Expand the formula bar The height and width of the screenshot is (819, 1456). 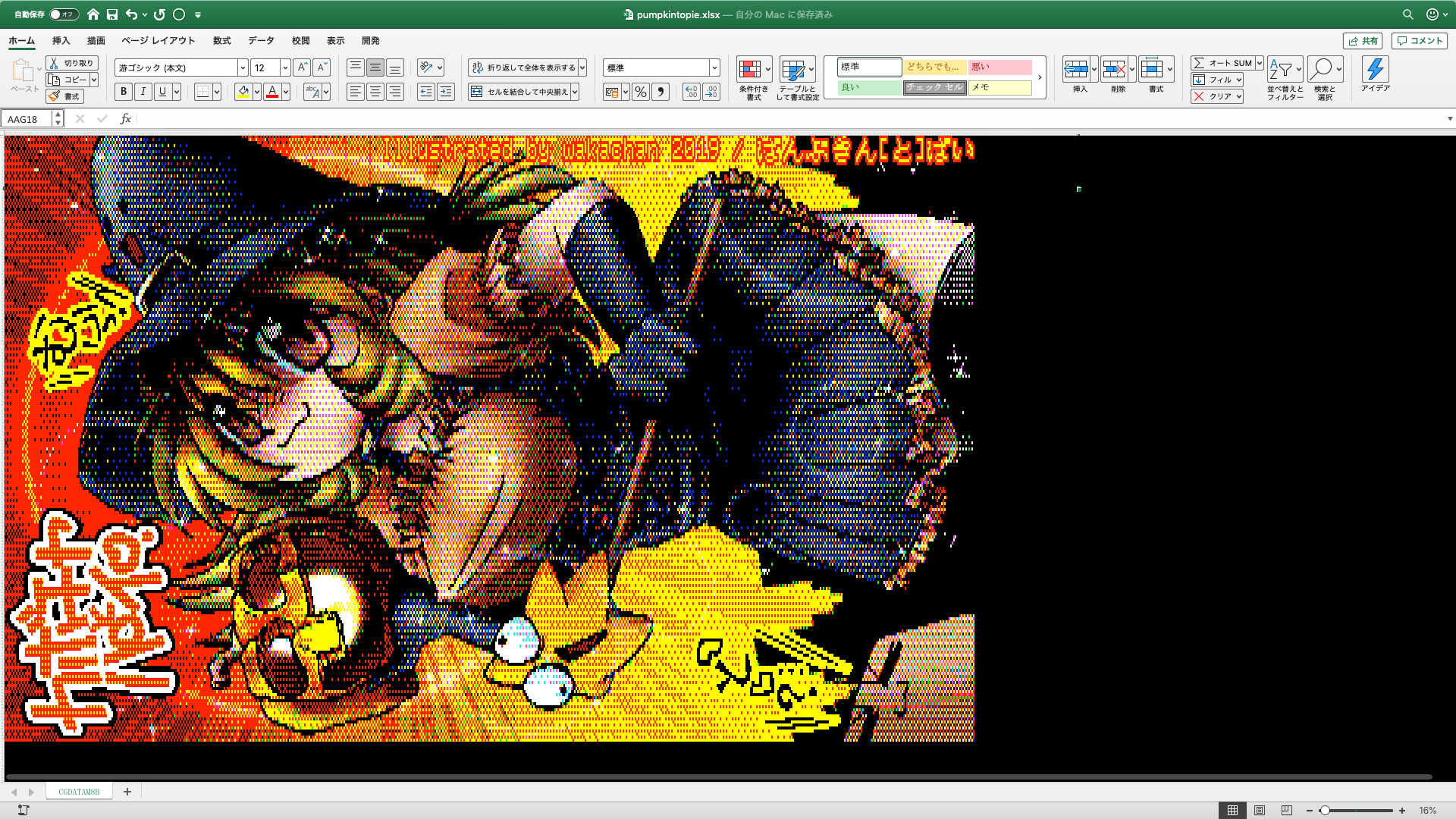(1449, 118)
